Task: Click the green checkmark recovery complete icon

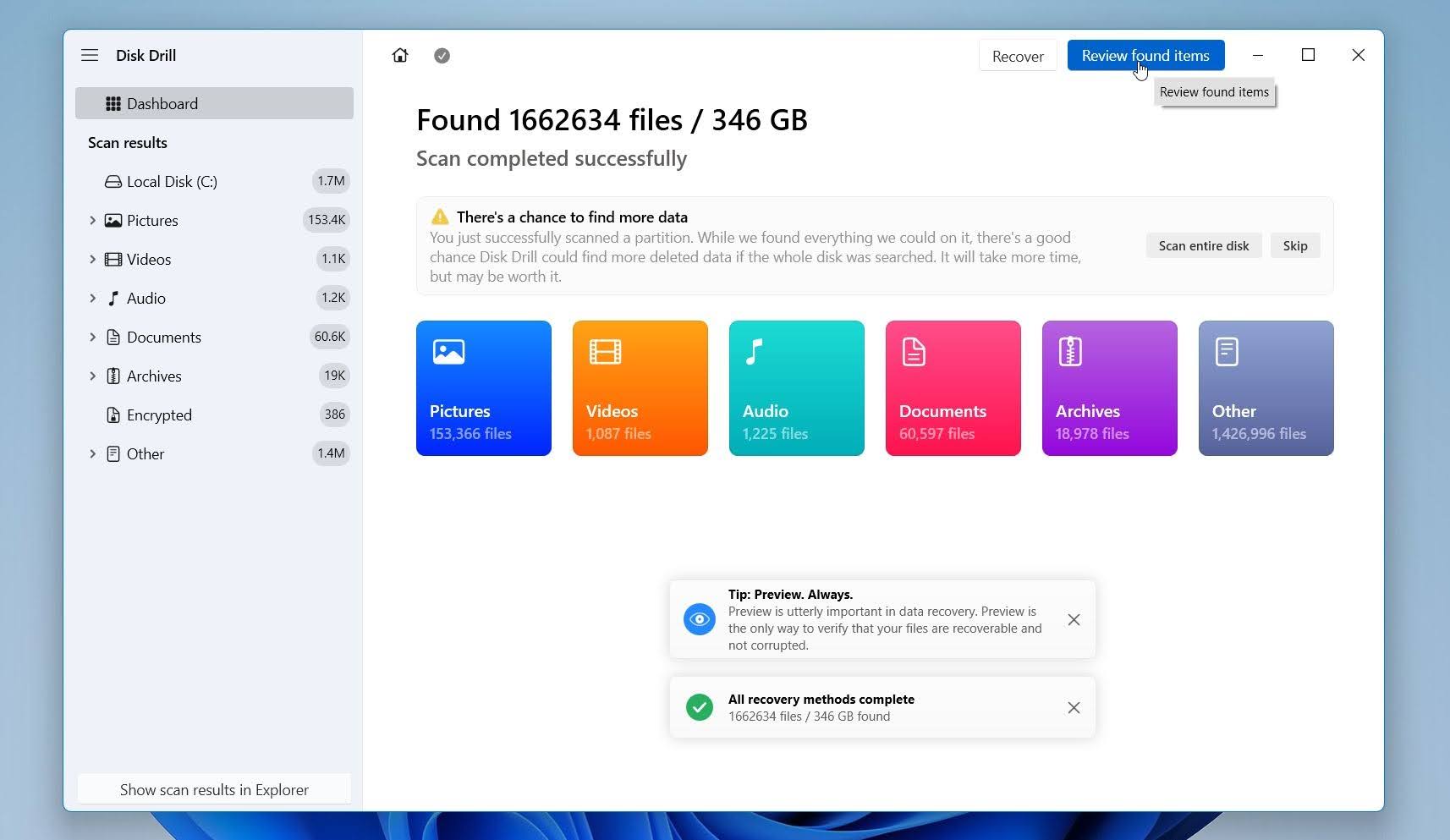Action: click(x=700, y=707)
